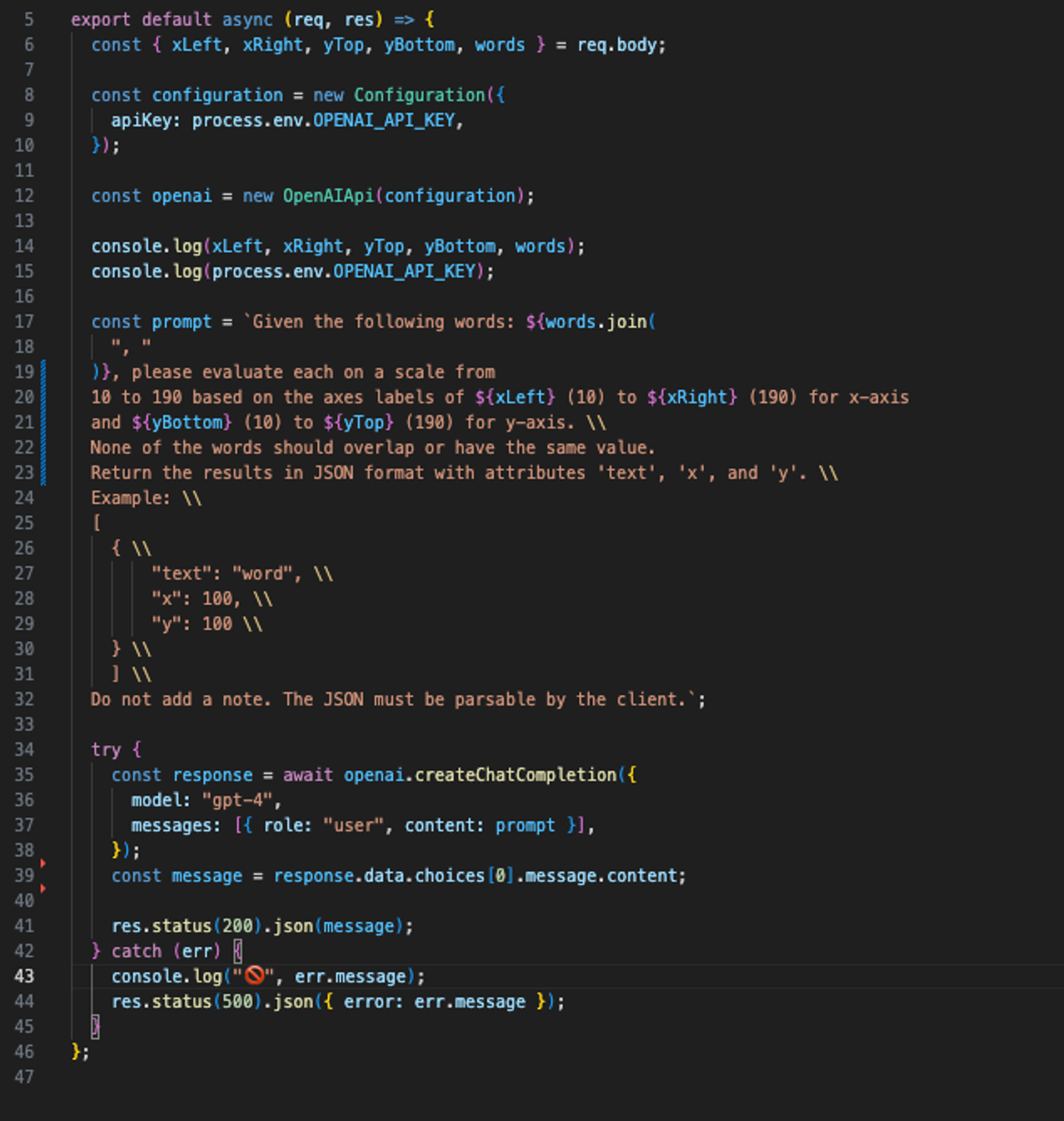Click the highlighted opening brace on line 42
1064x1121 pixels.
pos(238,952)
